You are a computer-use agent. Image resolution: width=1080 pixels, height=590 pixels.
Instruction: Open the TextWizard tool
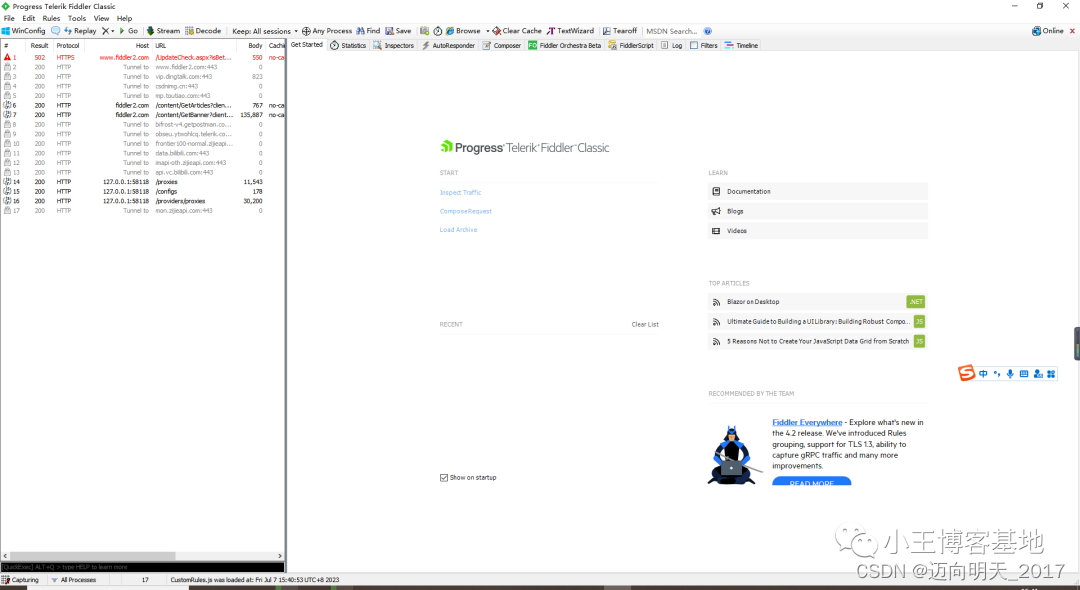click(x=570, y=31)
